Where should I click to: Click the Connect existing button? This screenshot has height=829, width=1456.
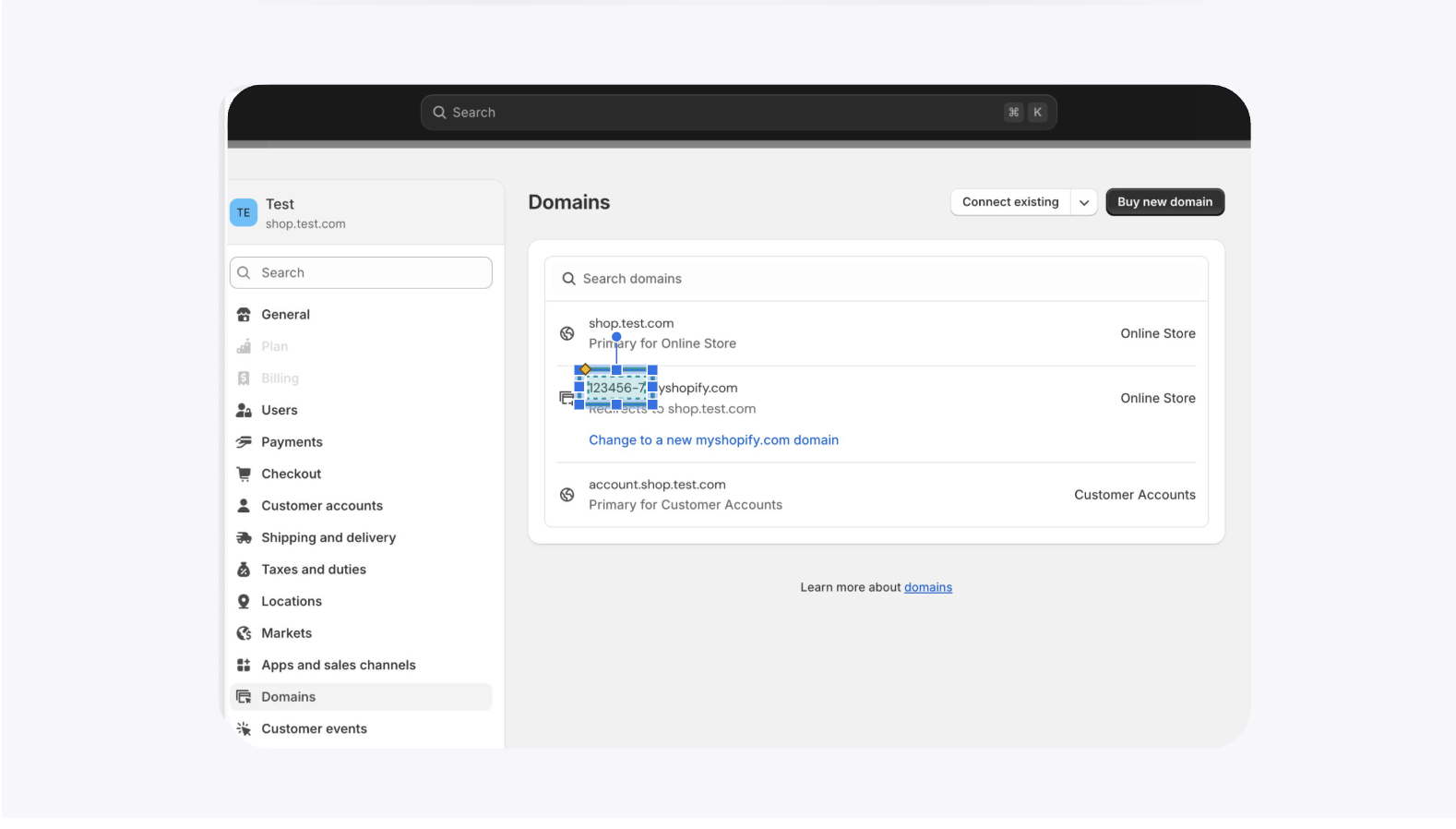(1010, 202)
